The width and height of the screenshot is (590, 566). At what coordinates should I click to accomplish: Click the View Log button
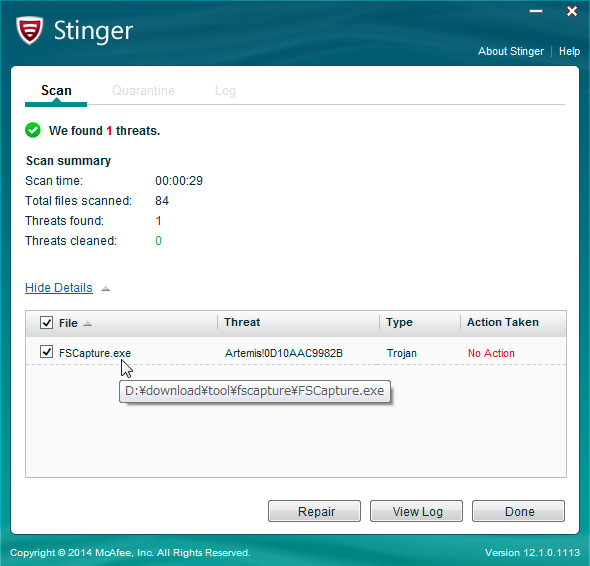point(416,511)
